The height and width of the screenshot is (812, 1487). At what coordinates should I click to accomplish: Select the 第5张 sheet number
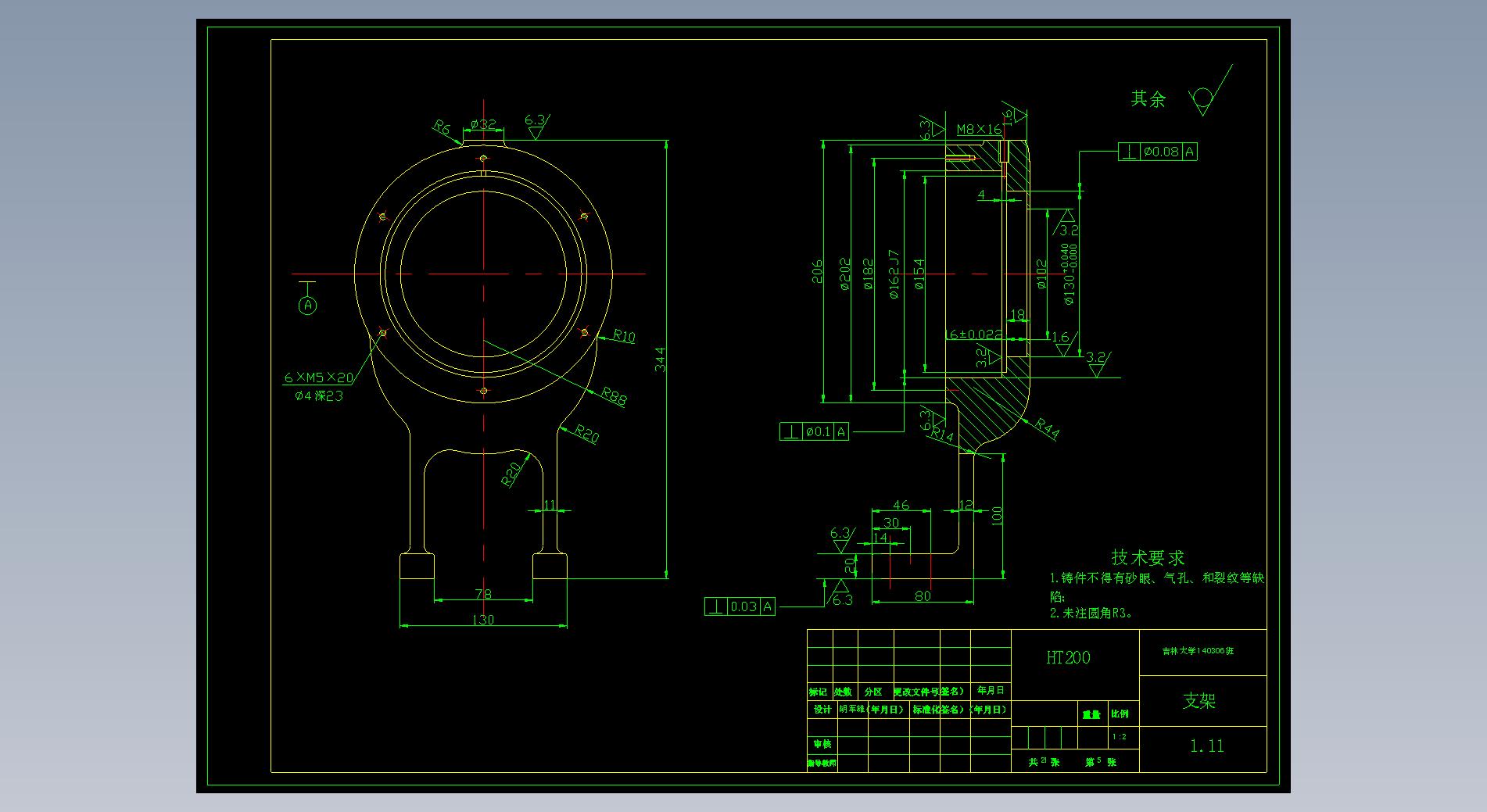(x=1101, y=761)
